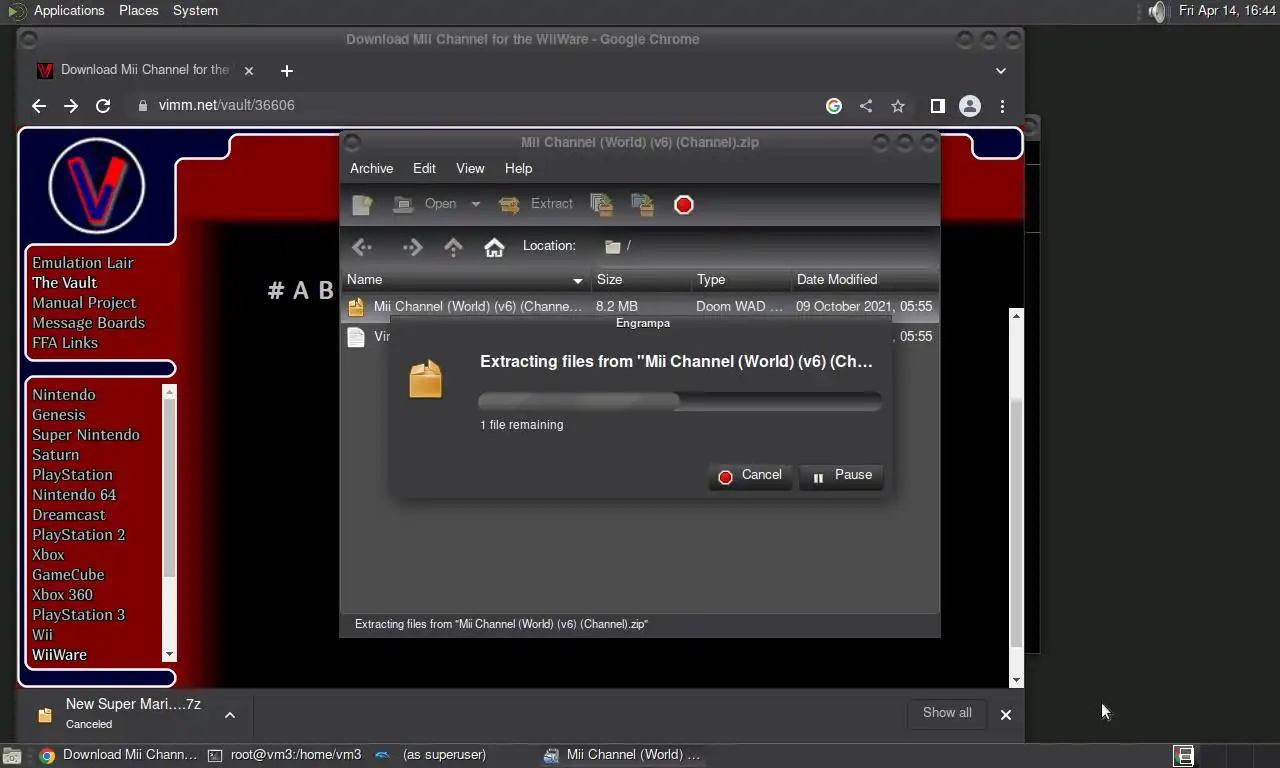Click the systems list scroll-down arrow
The height and width of the screenshot is (768, 1280).
click(169, 654)
